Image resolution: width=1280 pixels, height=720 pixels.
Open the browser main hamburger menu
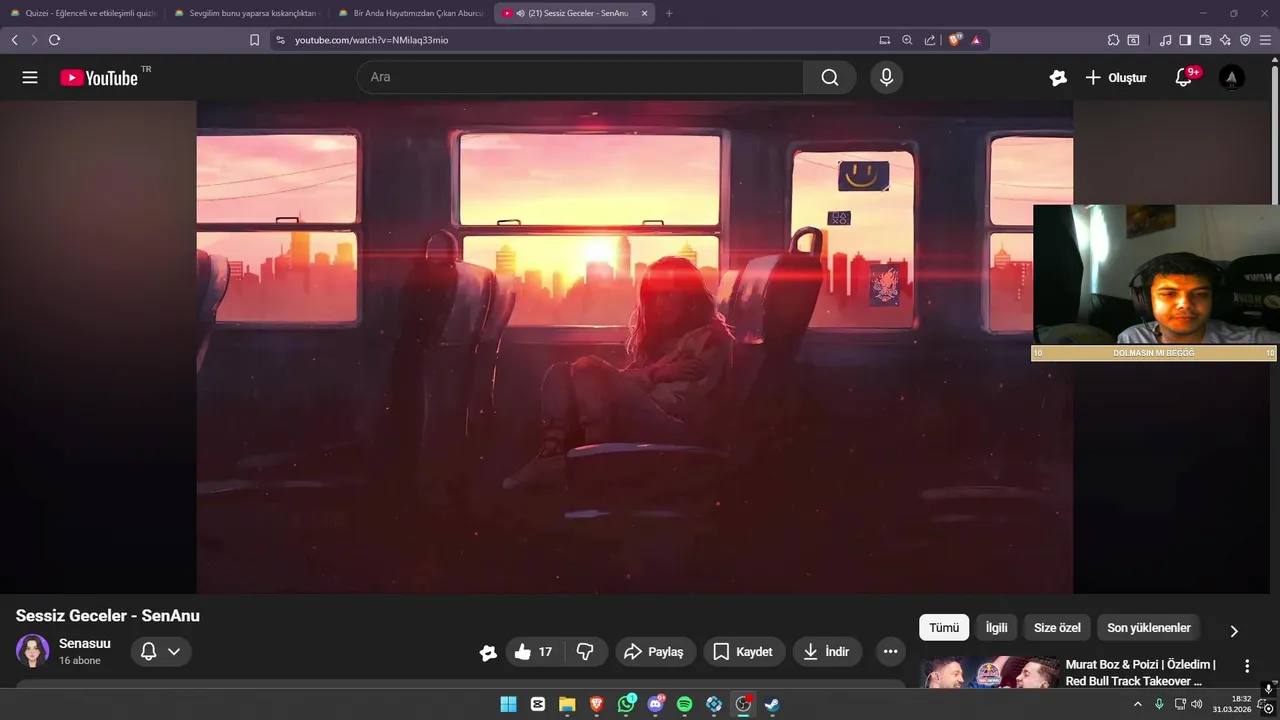coord(1266,40)
